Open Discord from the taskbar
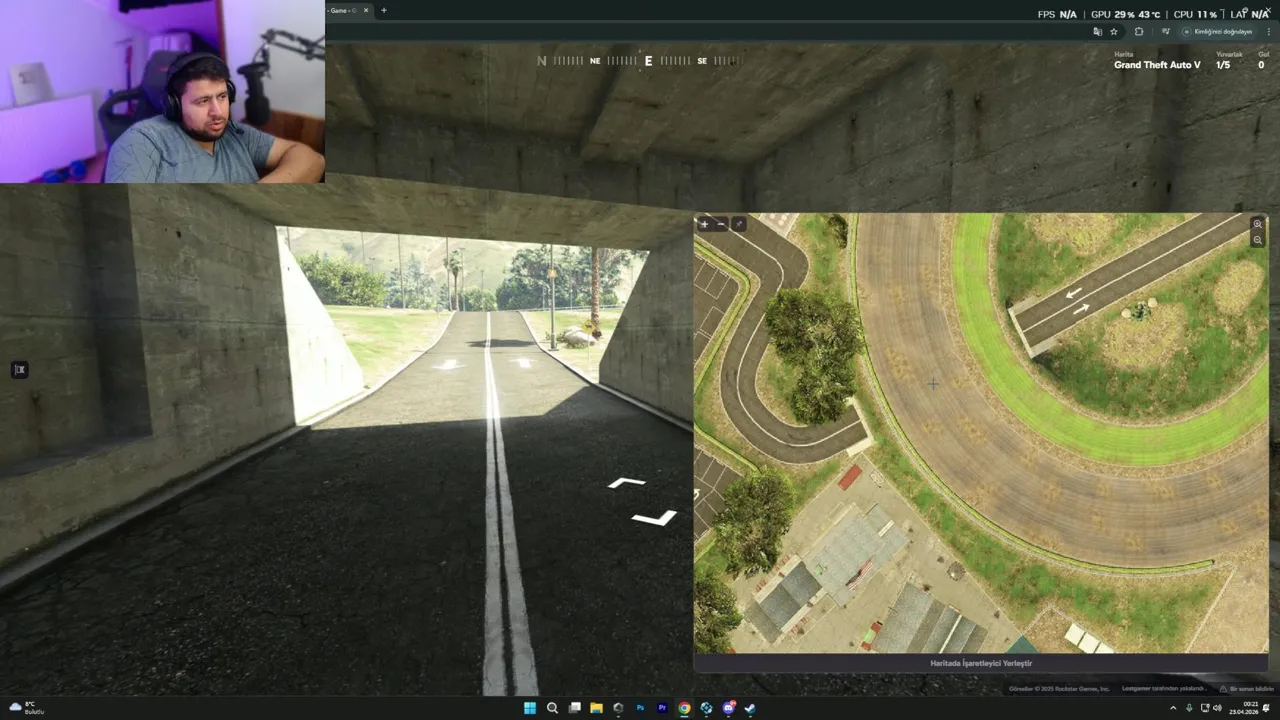Image resolution: width=1280 pixels, height=720 pixels. point(728,708)
